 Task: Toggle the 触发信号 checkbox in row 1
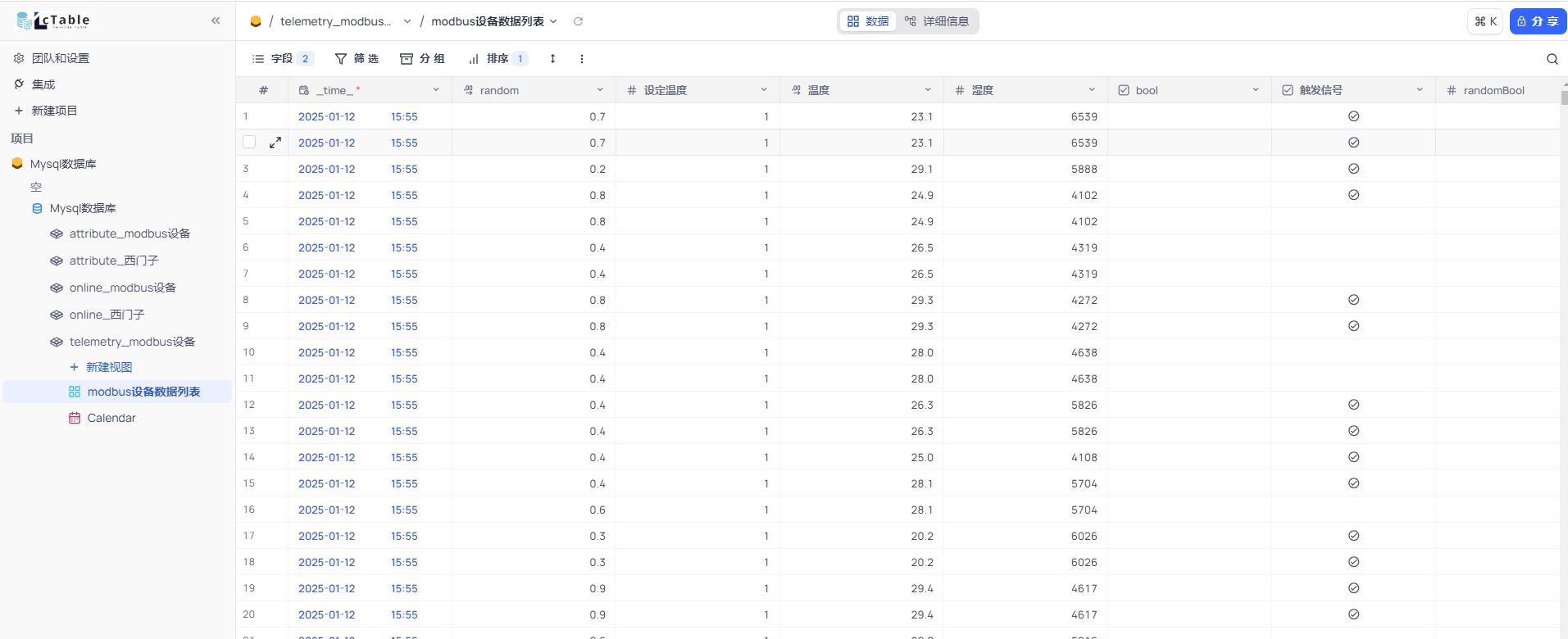(1353, 116)
